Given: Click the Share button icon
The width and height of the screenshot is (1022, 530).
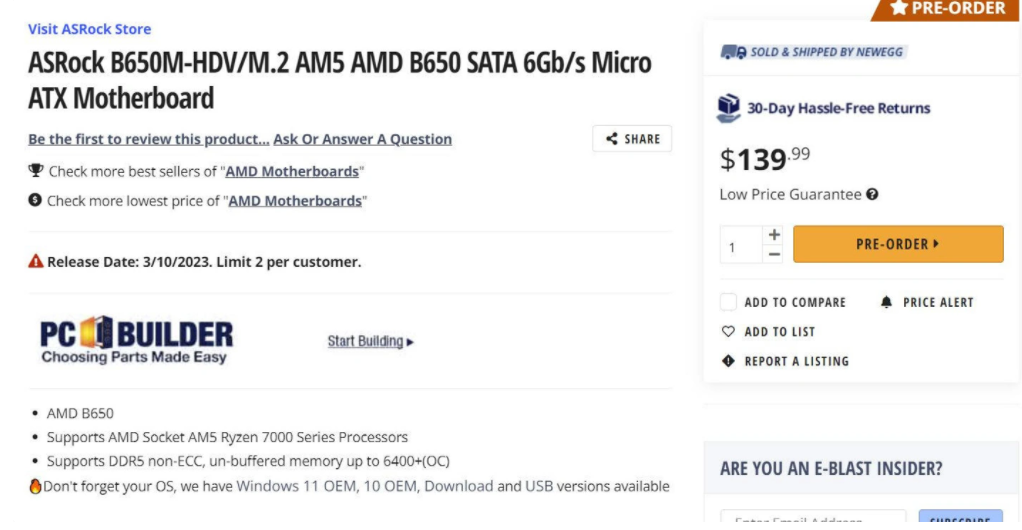Looking at the screenshot, I should coord(612,139).
